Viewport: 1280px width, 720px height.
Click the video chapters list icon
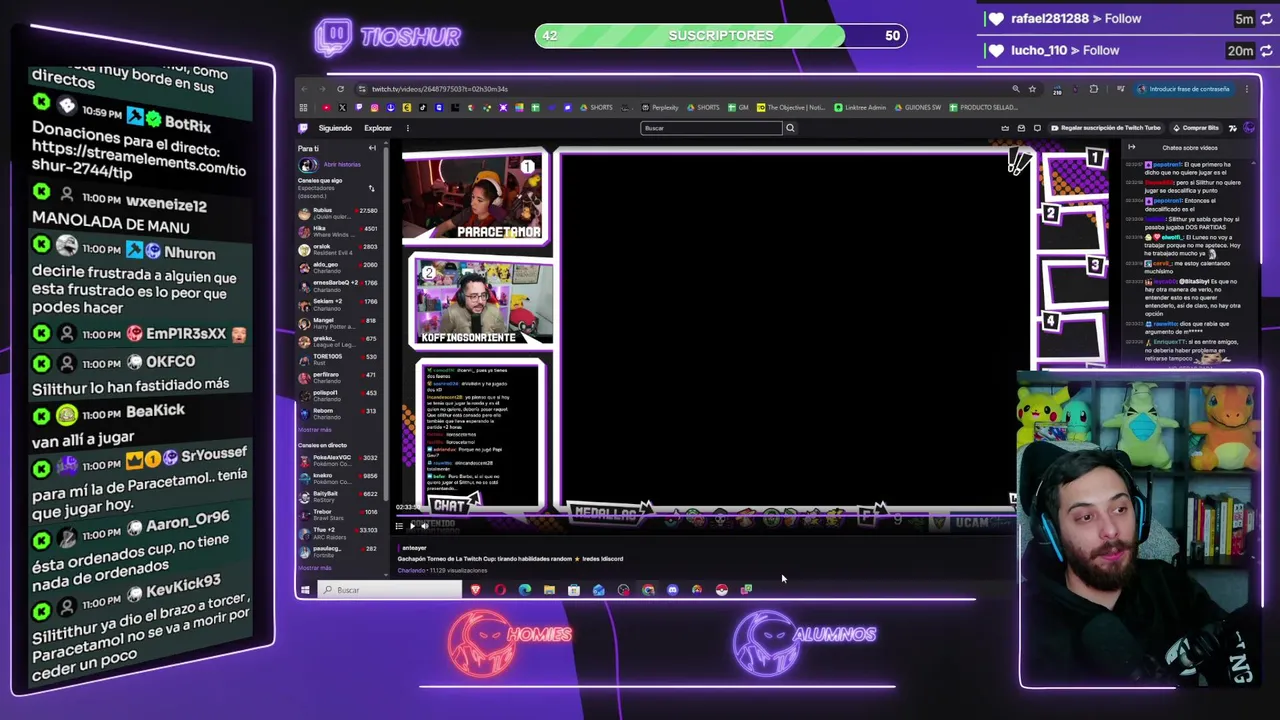point(399,526)
